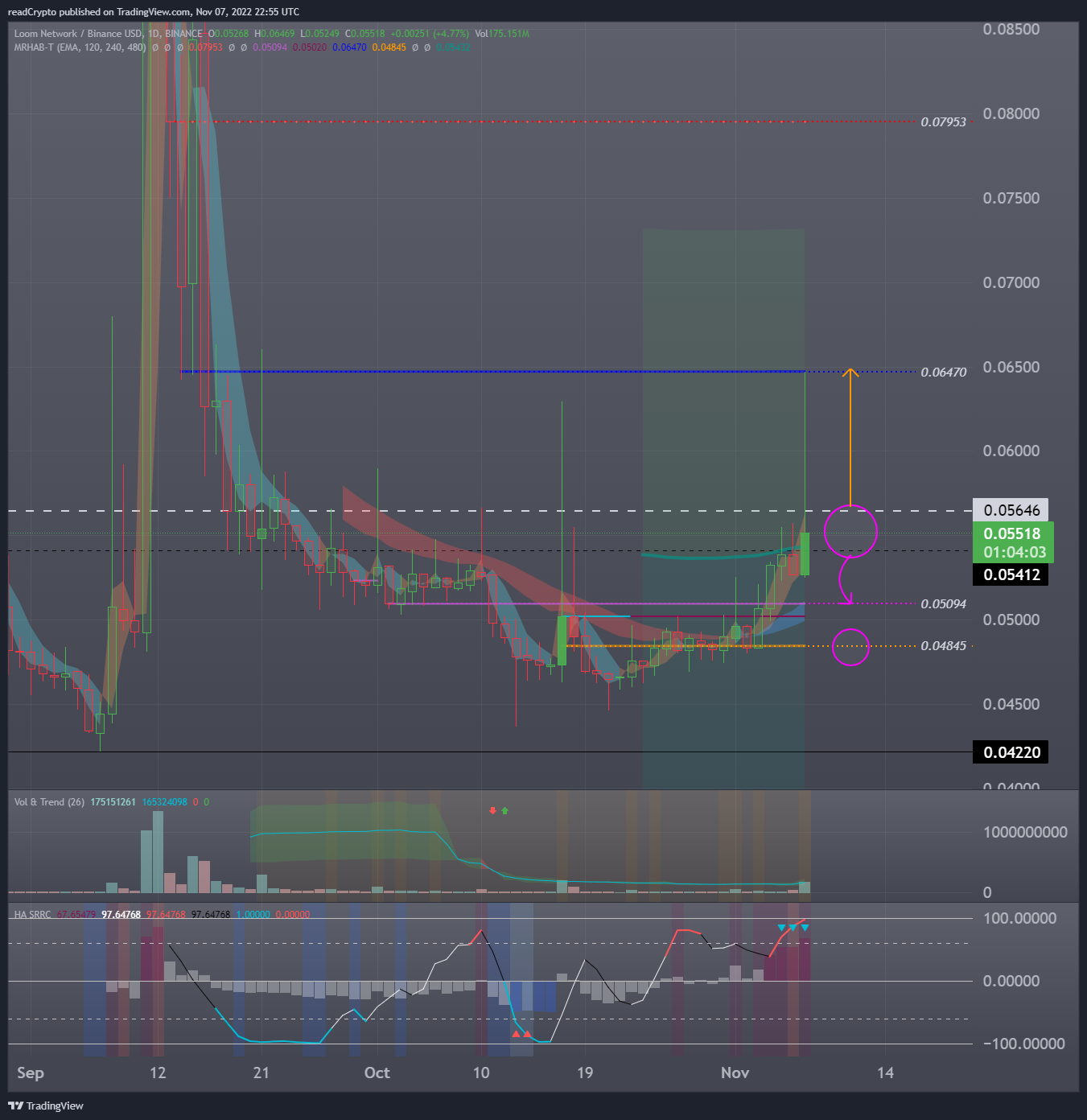Click the red 0.07953 value in MRHAB-T legend
The height and width of the screenshot is (1120, 1087).
(206, 47)
